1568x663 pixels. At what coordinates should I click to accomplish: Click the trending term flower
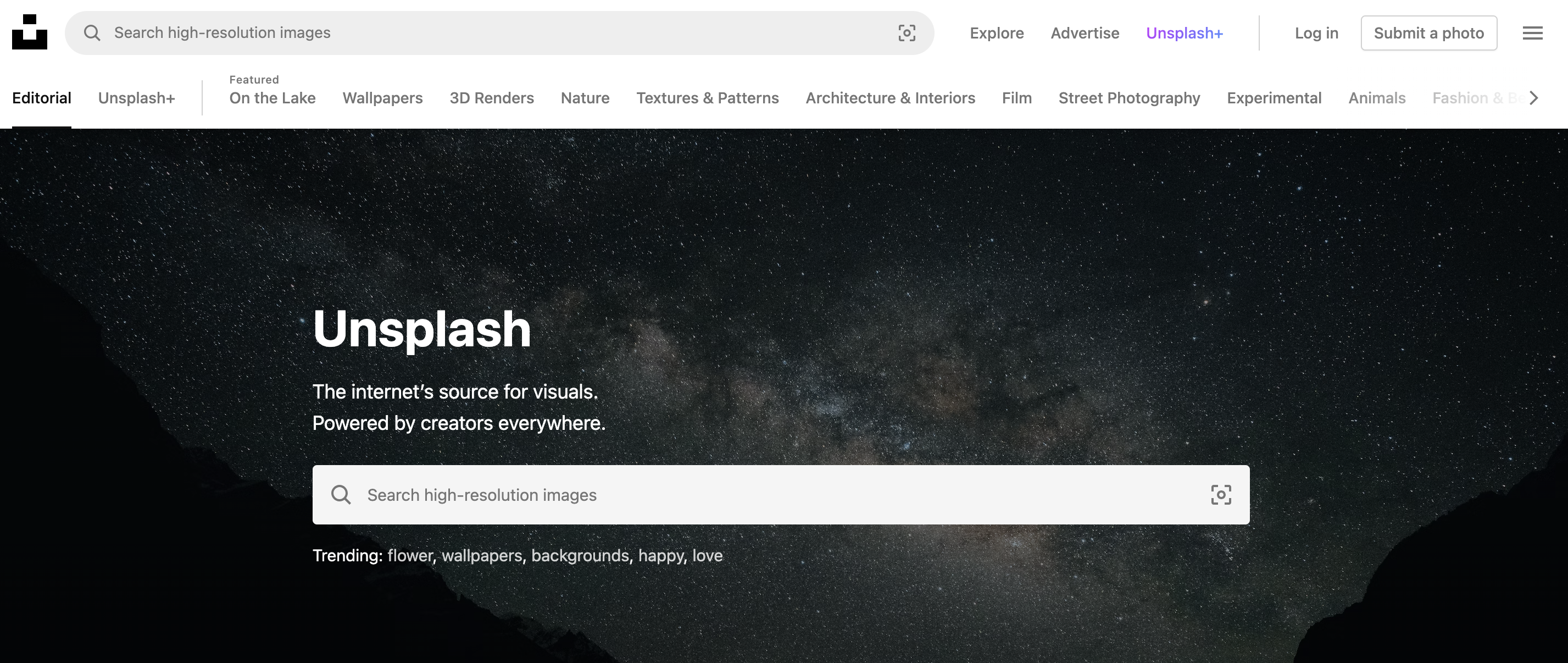410,556
